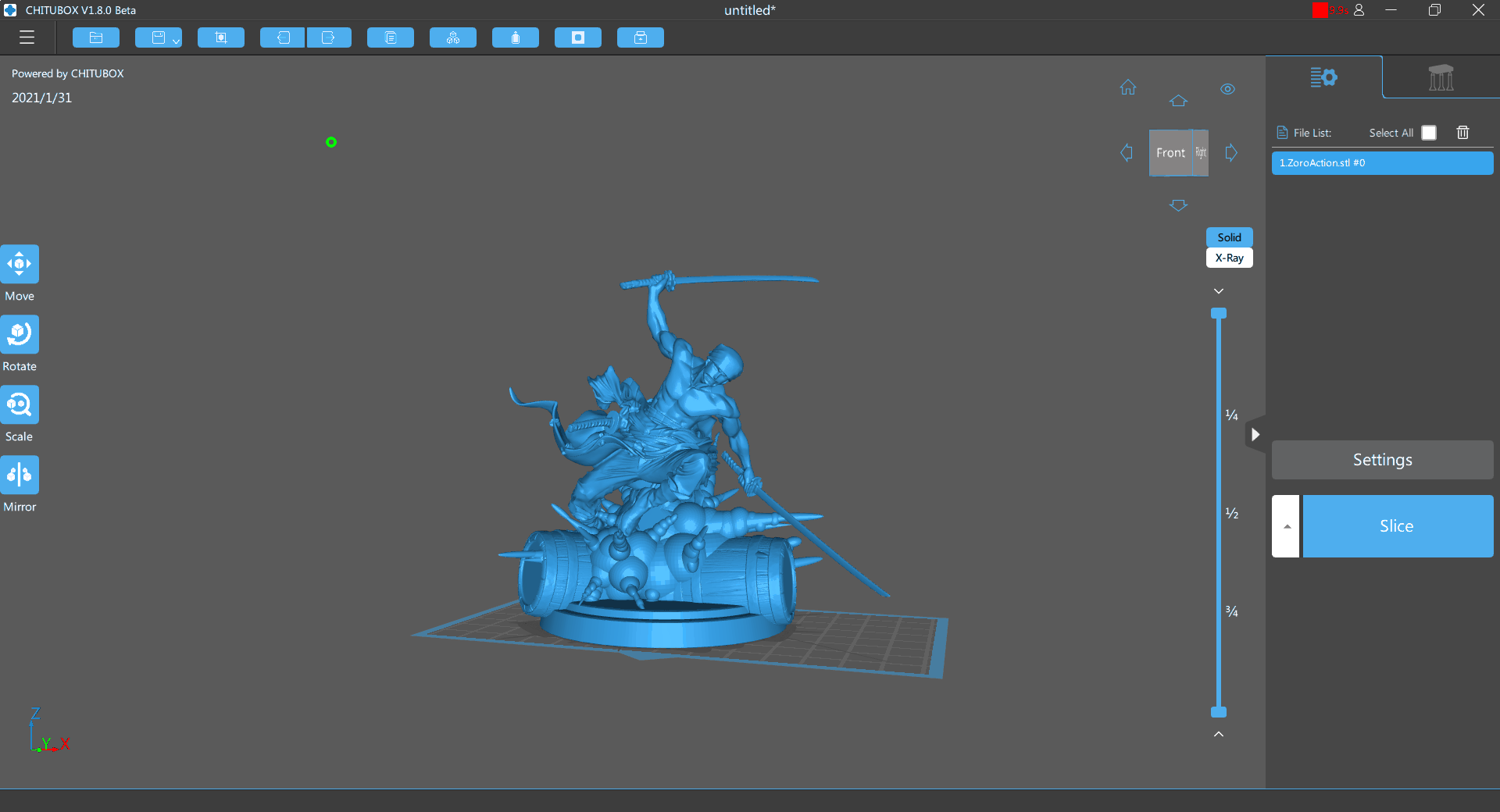Screen dimensions: 1500x812
Task: Switch render mode to X-Ray
Action: (x=1229, y=258)
